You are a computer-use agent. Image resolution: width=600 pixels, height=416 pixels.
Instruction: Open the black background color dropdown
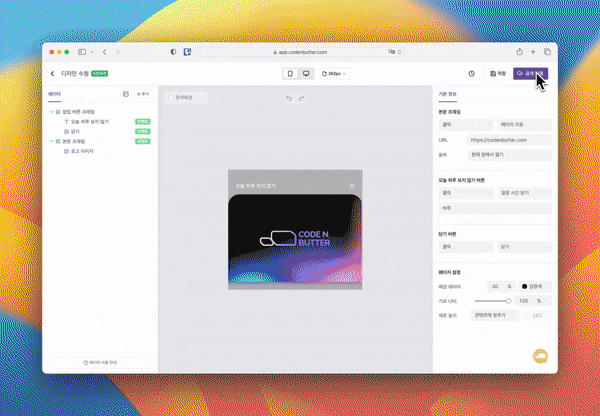click(x=535, y=286)
